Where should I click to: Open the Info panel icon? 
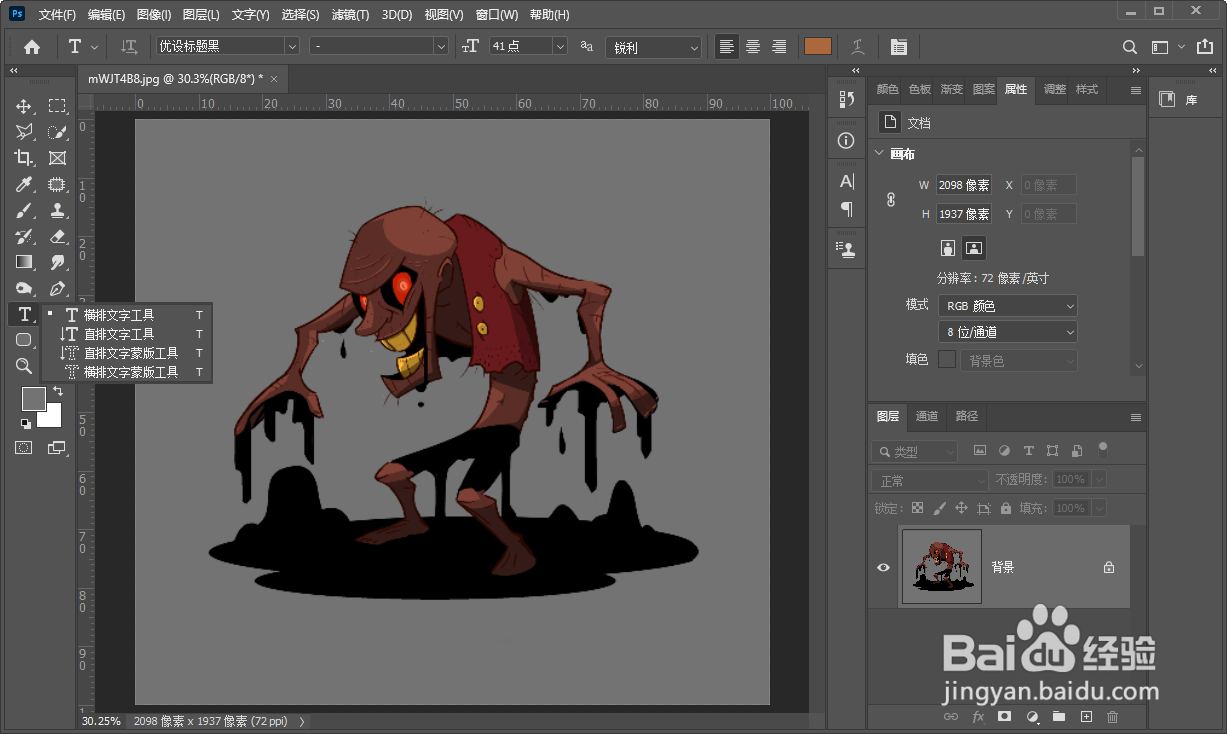tap(847, 141)
